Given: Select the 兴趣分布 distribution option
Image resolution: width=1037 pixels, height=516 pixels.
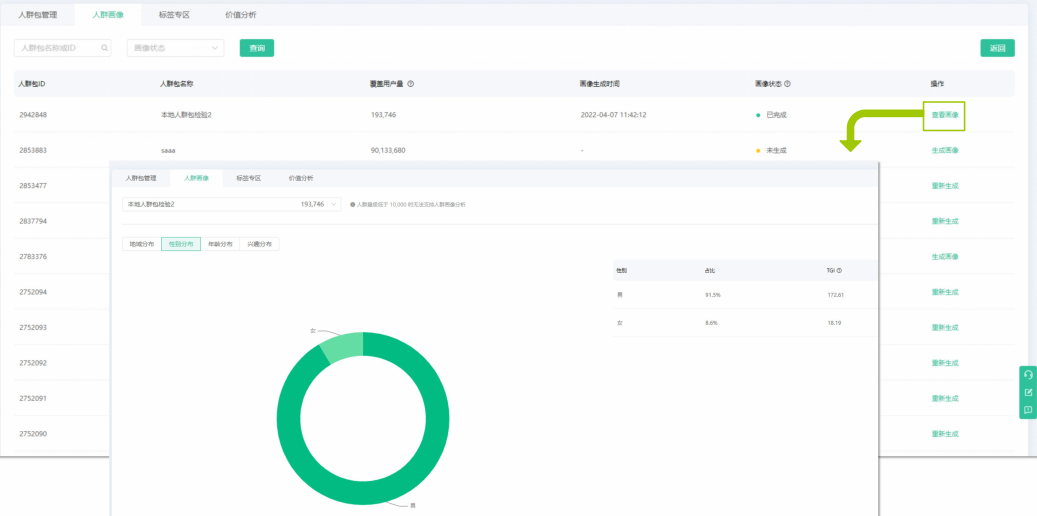Looking at the screenshot, I should (259, 244).
